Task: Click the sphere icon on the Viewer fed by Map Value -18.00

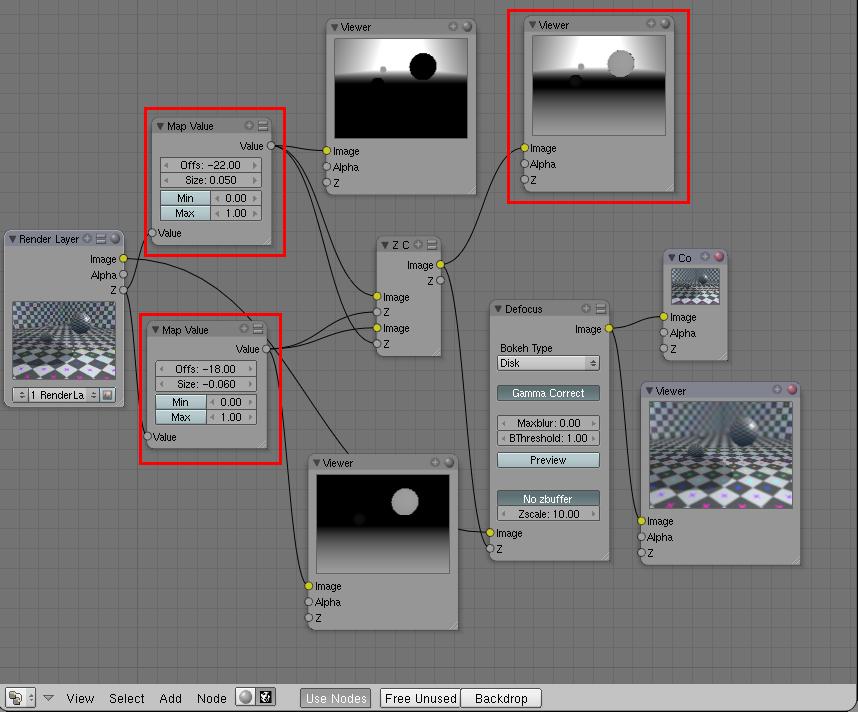Action: click(449, 462)
